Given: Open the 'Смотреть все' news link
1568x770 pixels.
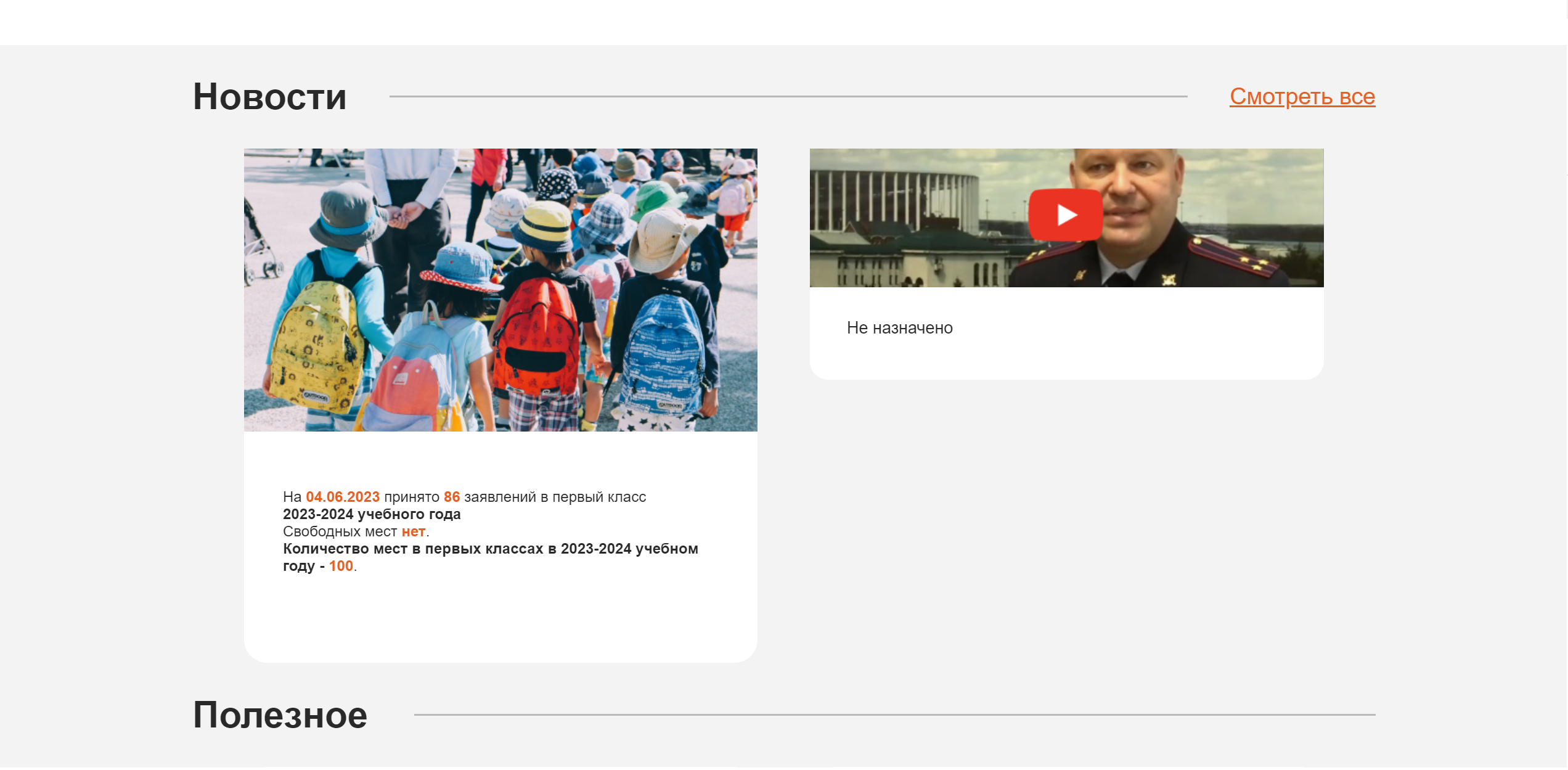Looking at the screenshot, I should coord(1302,97).
